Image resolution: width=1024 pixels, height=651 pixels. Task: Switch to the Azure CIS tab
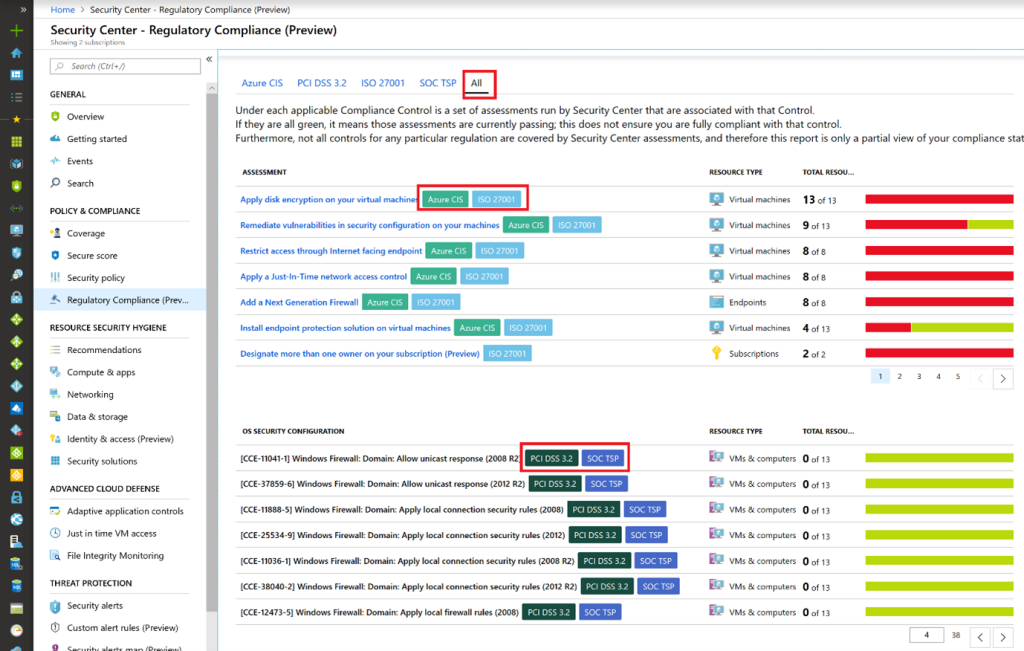pyautogui.click(x=262, y=83)
